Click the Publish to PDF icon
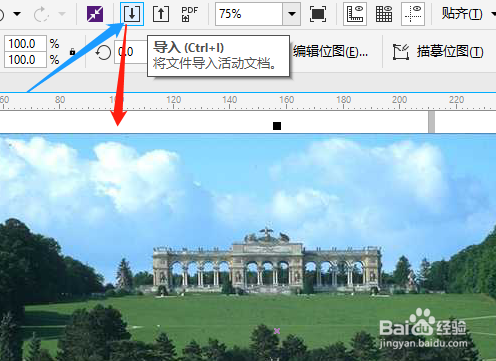 [x=190, y=14]
